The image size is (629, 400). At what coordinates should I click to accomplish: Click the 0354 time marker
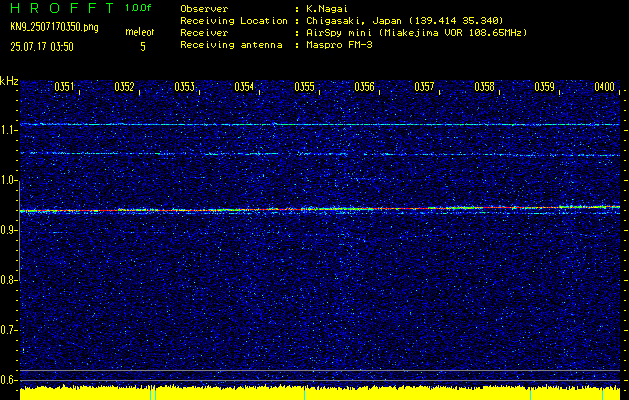tap(244, 87)
